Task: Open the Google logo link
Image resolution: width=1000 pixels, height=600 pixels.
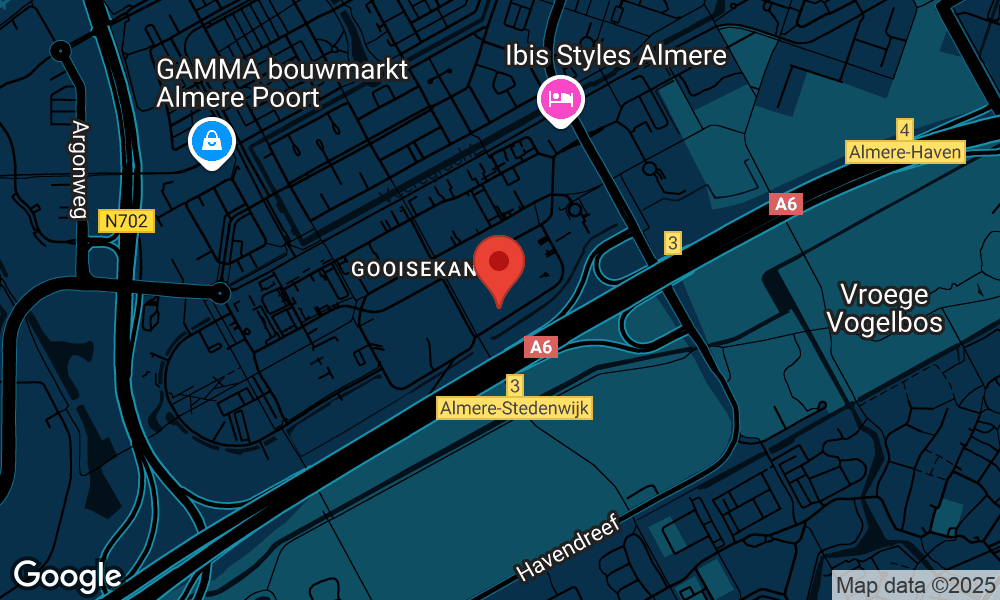Action: (x=68, y=576)
